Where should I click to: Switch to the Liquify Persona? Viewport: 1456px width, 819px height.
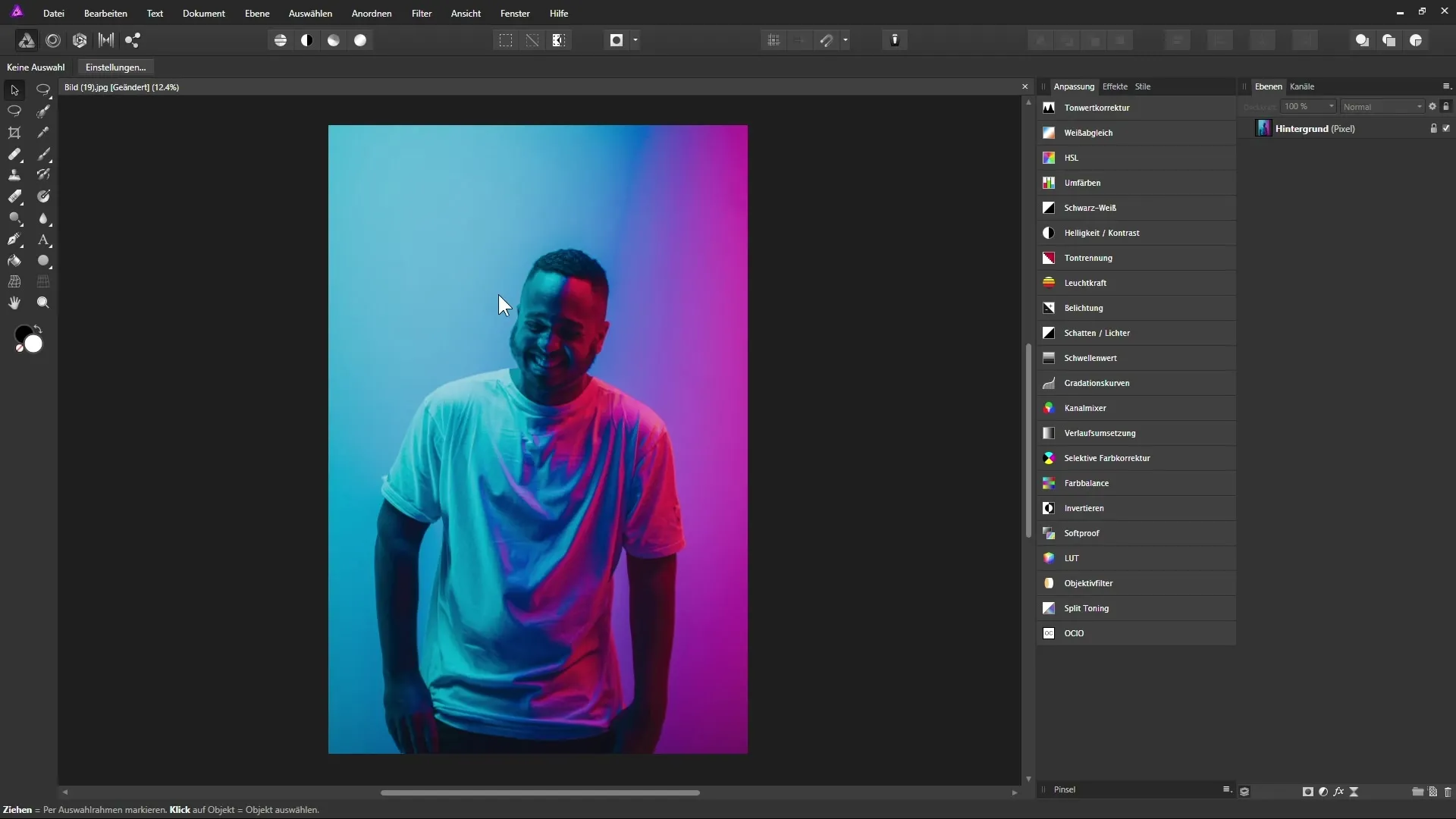pos(53,40)
